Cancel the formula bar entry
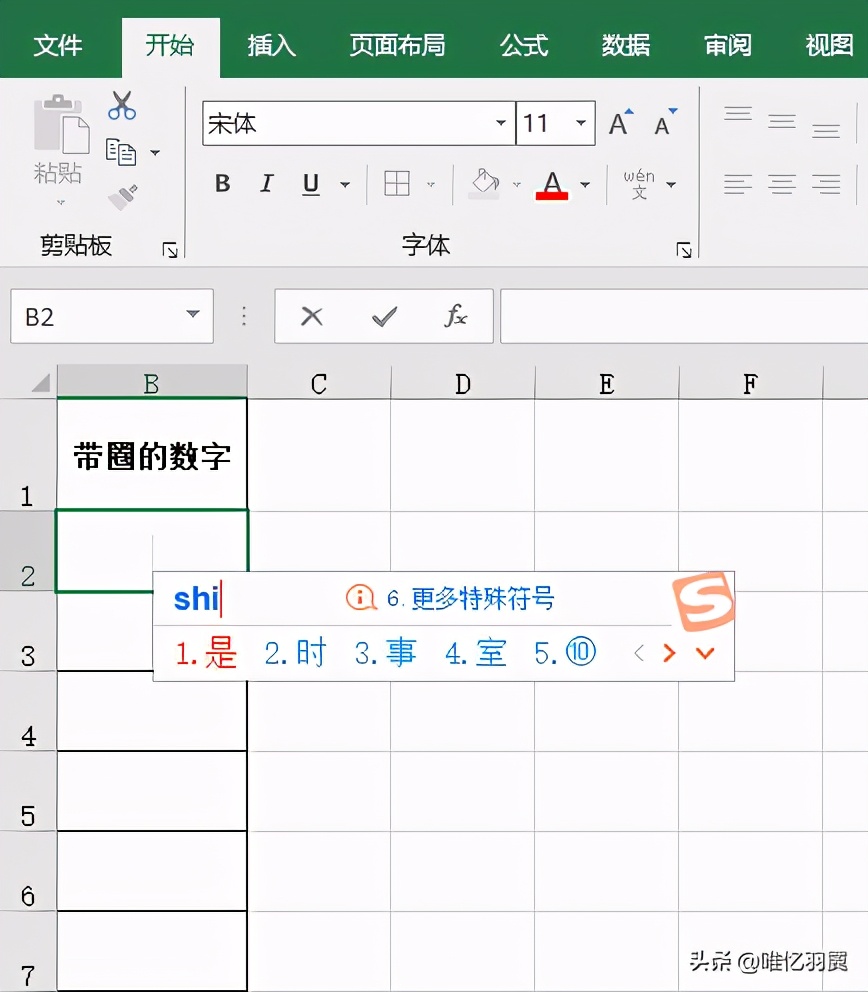Screen dimensions: 868x992 point(311,316)
